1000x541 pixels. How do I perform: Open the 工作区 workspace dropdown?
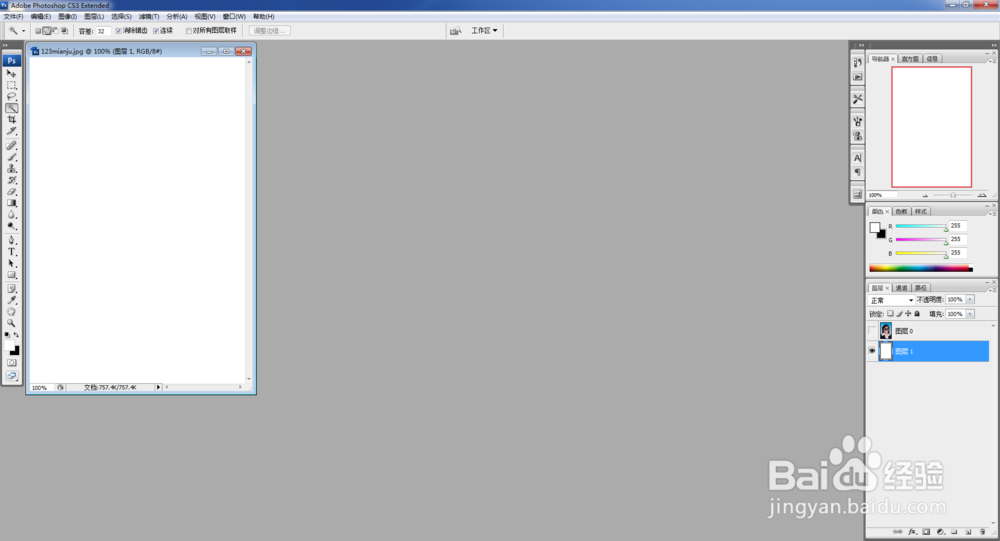pyautogui.click(x=484, y=31)
